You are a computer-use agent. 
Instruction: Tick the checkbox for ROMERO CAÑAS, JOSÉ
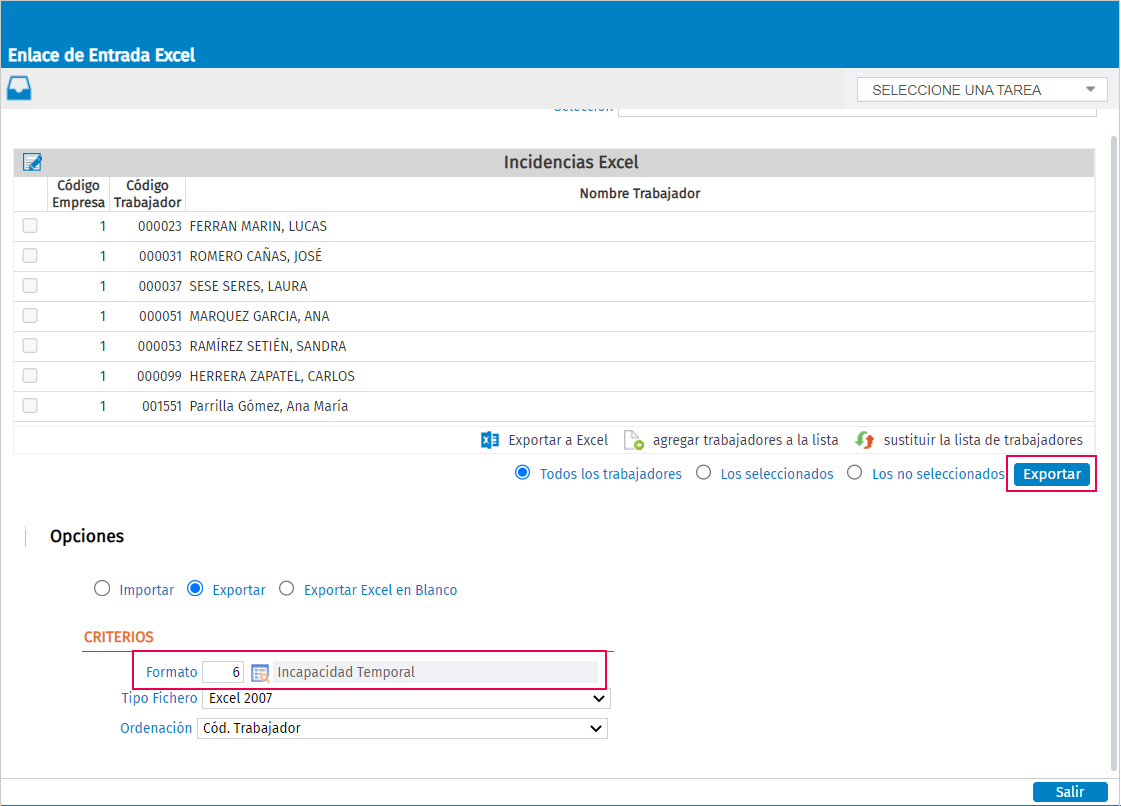pyautogui.click(x=30, y=256)
